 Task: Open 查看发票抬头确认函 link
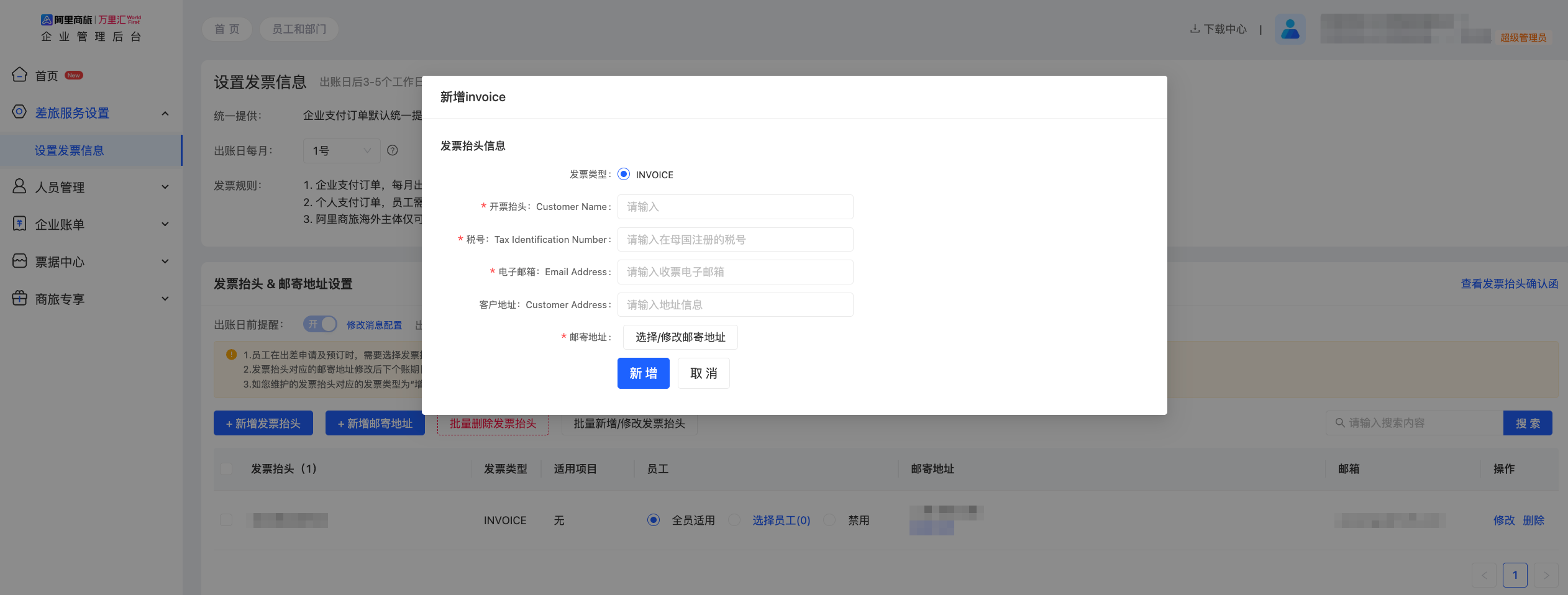[x=1510, y=284]
